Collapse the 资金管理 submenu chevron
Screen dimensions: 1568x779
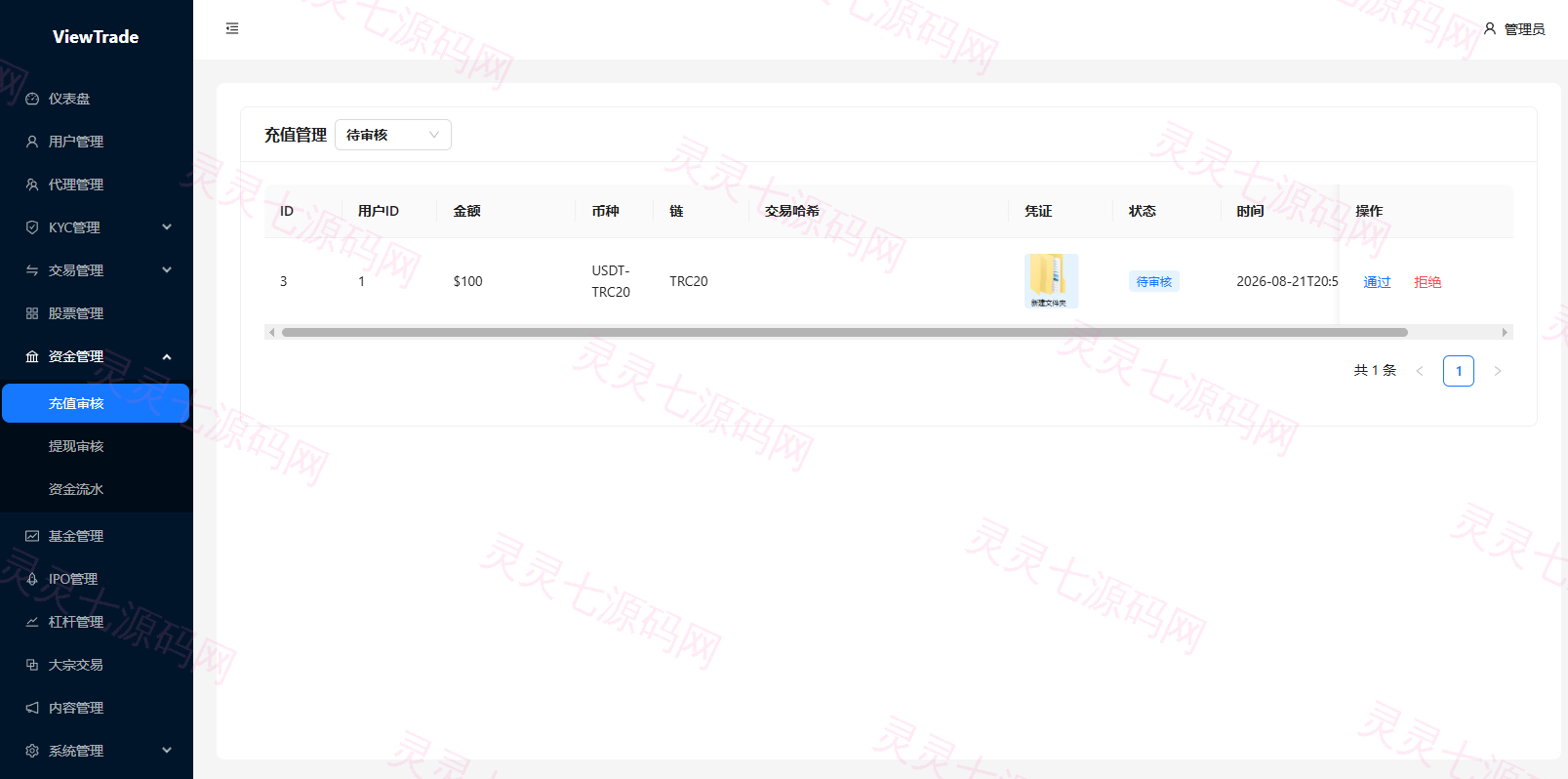(167, 356)
